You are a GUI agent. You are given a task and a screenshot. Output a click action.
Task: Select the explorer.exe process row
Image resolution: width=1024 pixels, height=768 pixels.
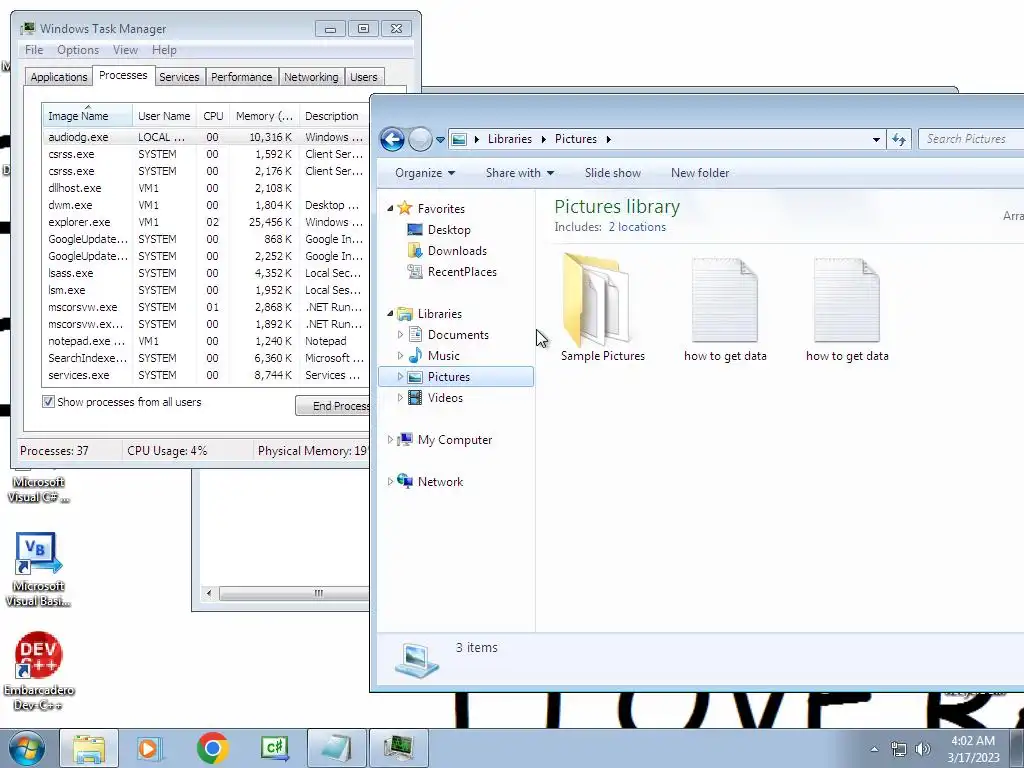(206, 222)
